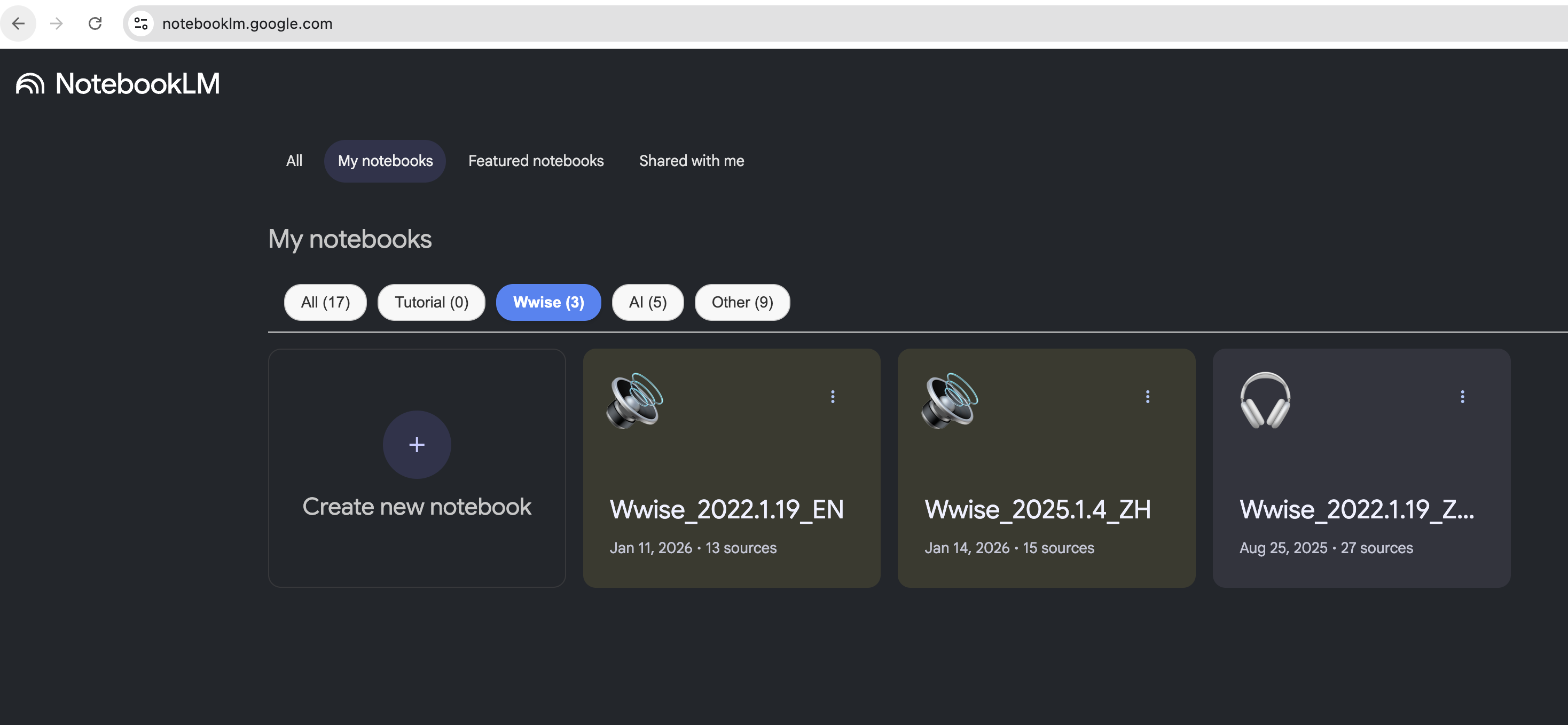Image resolution: width=1568 pixels, height=725 pixels.
Task: Switch to Featured notebooks tab
Action: (536, 161)
